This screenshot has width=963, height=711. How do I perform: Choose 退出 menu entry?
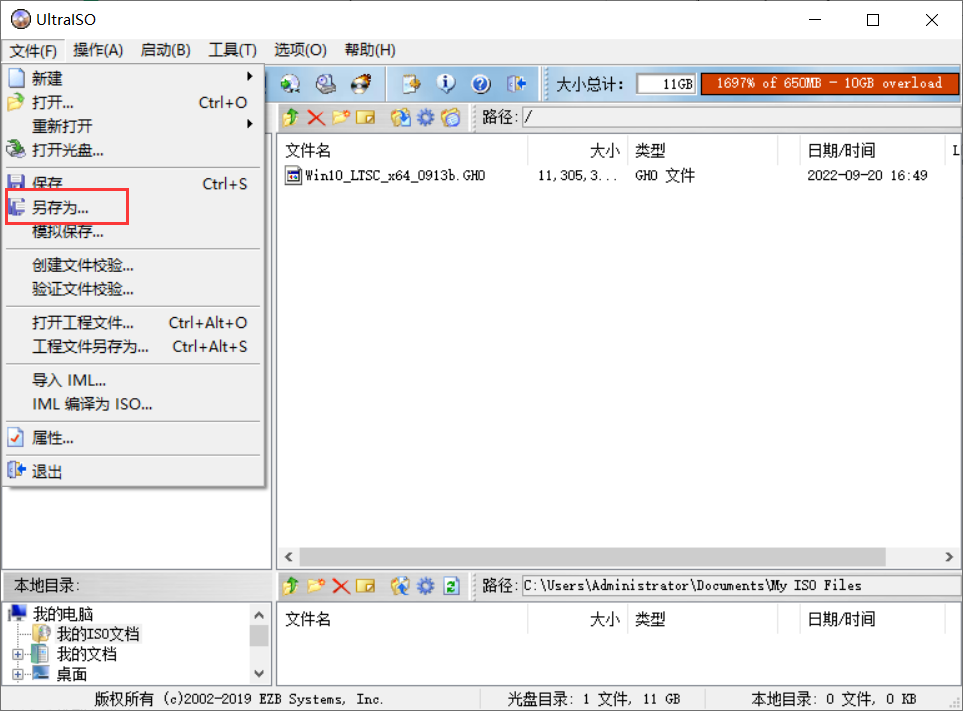tap(133, 472)
